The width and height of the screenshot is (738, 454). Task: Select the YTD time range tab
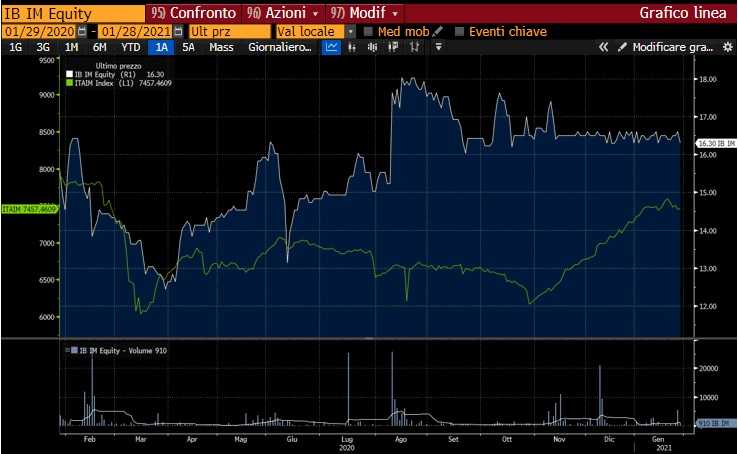130,47
